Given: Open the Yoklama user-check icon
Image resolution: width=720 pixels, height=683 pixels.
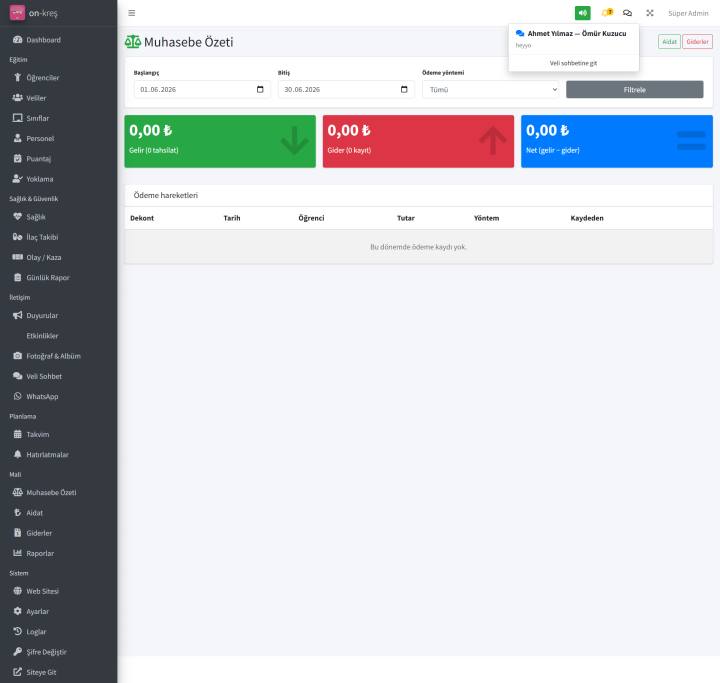Looking at the screenshot, I should tap(17, 179).
